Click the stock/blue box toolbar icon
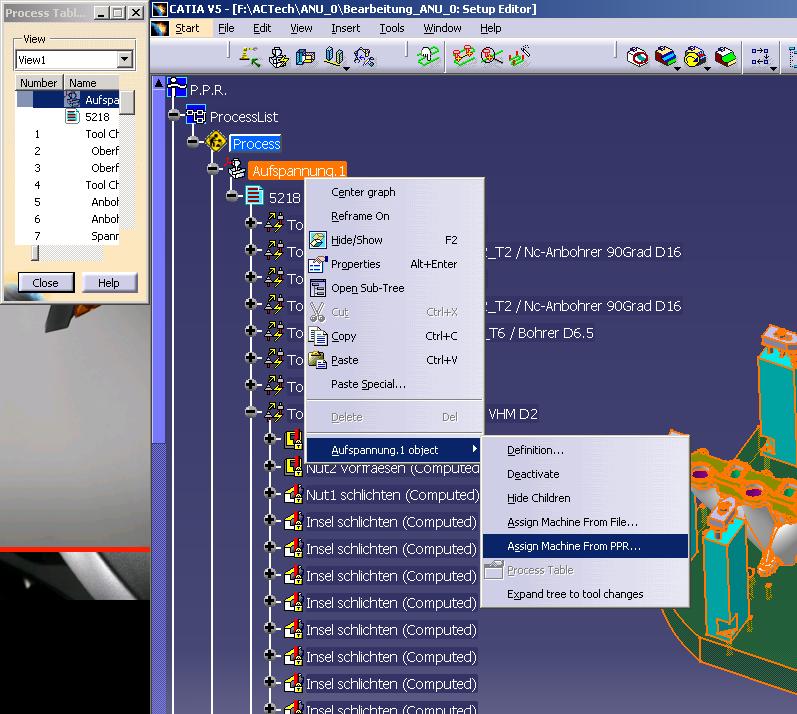This screenshot has height=714, width=797. click(x=305, y=57)
